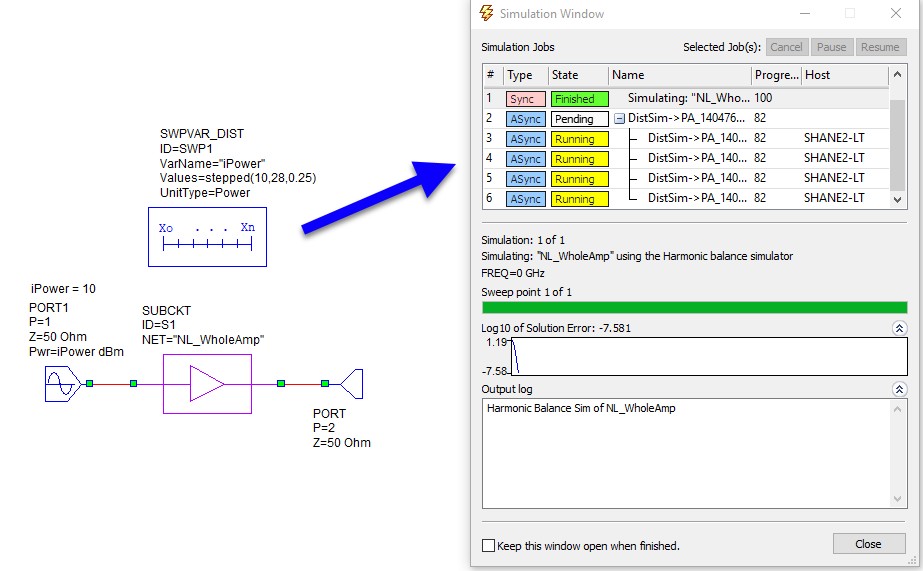Viewport: 923px width, 571px height.
Task: Click the Pending state badge
Action: pos(579,119)
